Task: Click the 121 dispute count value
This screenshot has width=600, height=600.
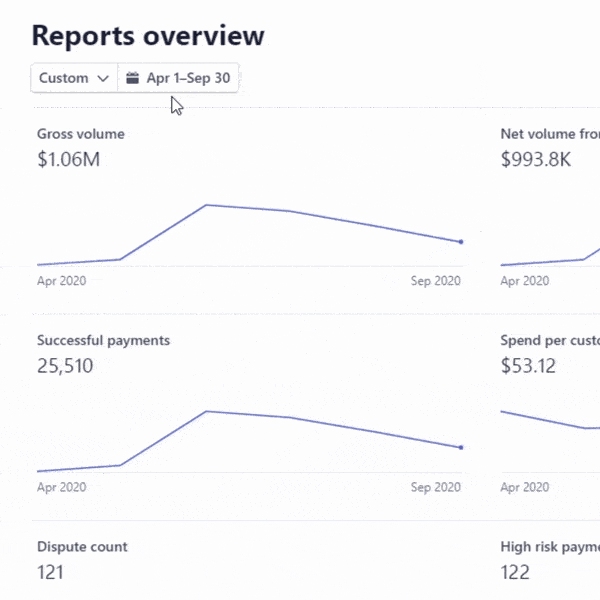Action: [51, 572]
